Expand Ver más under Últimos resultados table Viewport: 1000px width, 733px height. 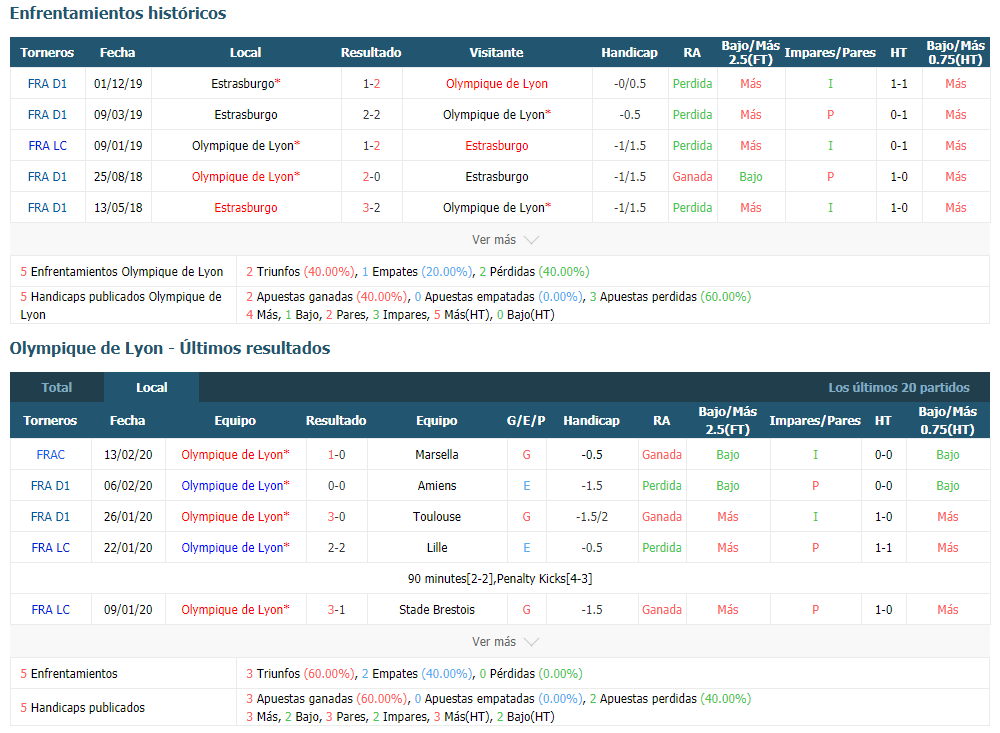pos(504,642)
